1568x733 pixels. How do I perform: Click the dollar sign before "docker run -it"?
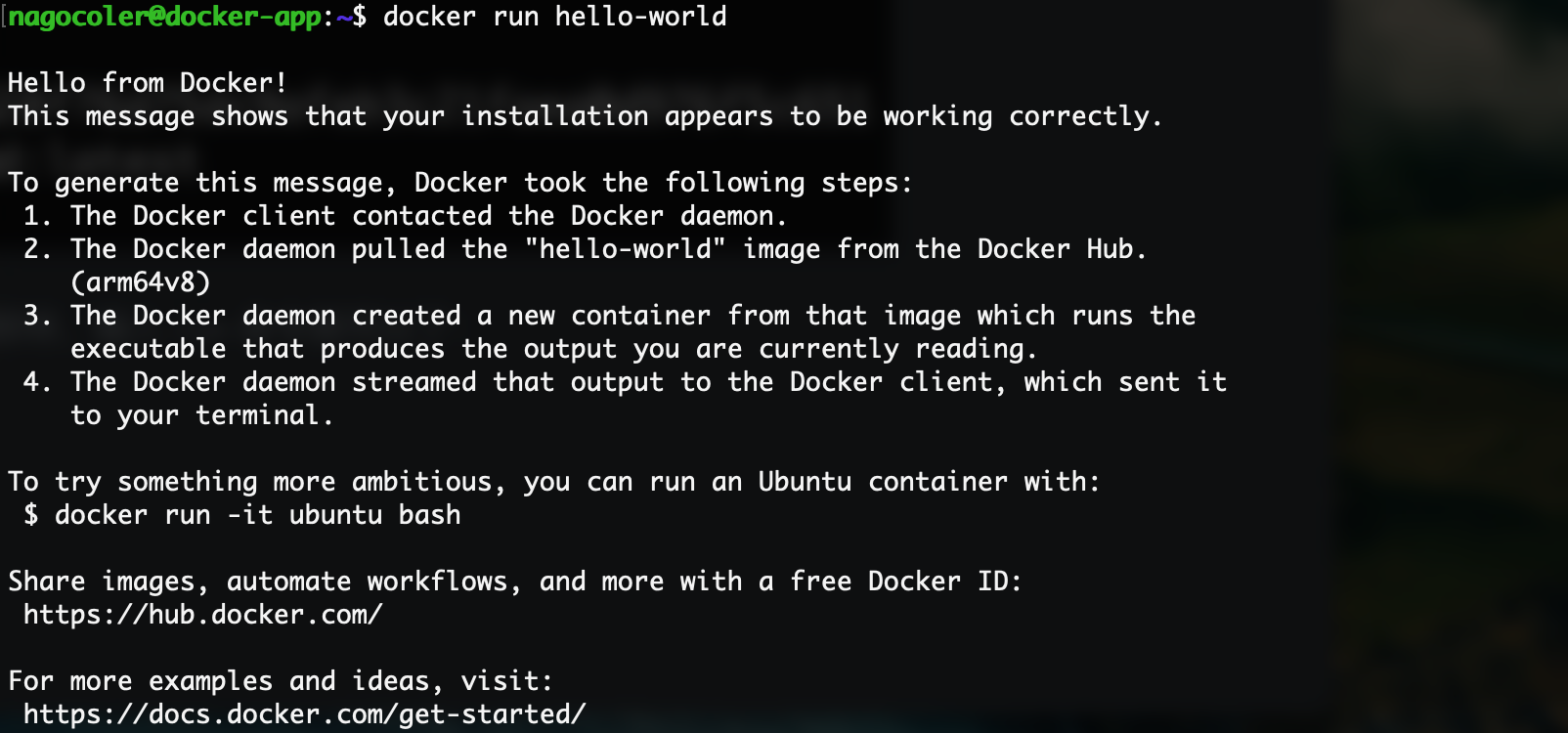(31, 515)
